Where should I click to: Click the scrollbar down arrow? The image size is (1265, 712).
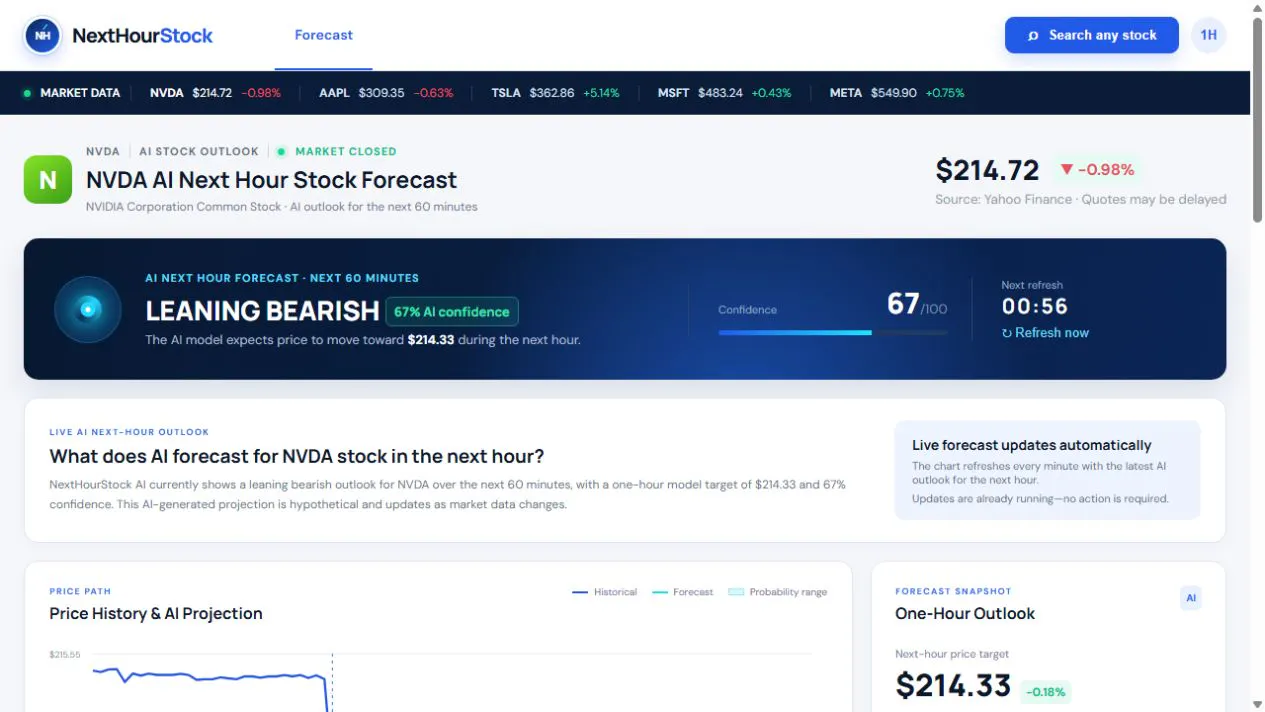pyautogui.click(x=1257, y=704)
